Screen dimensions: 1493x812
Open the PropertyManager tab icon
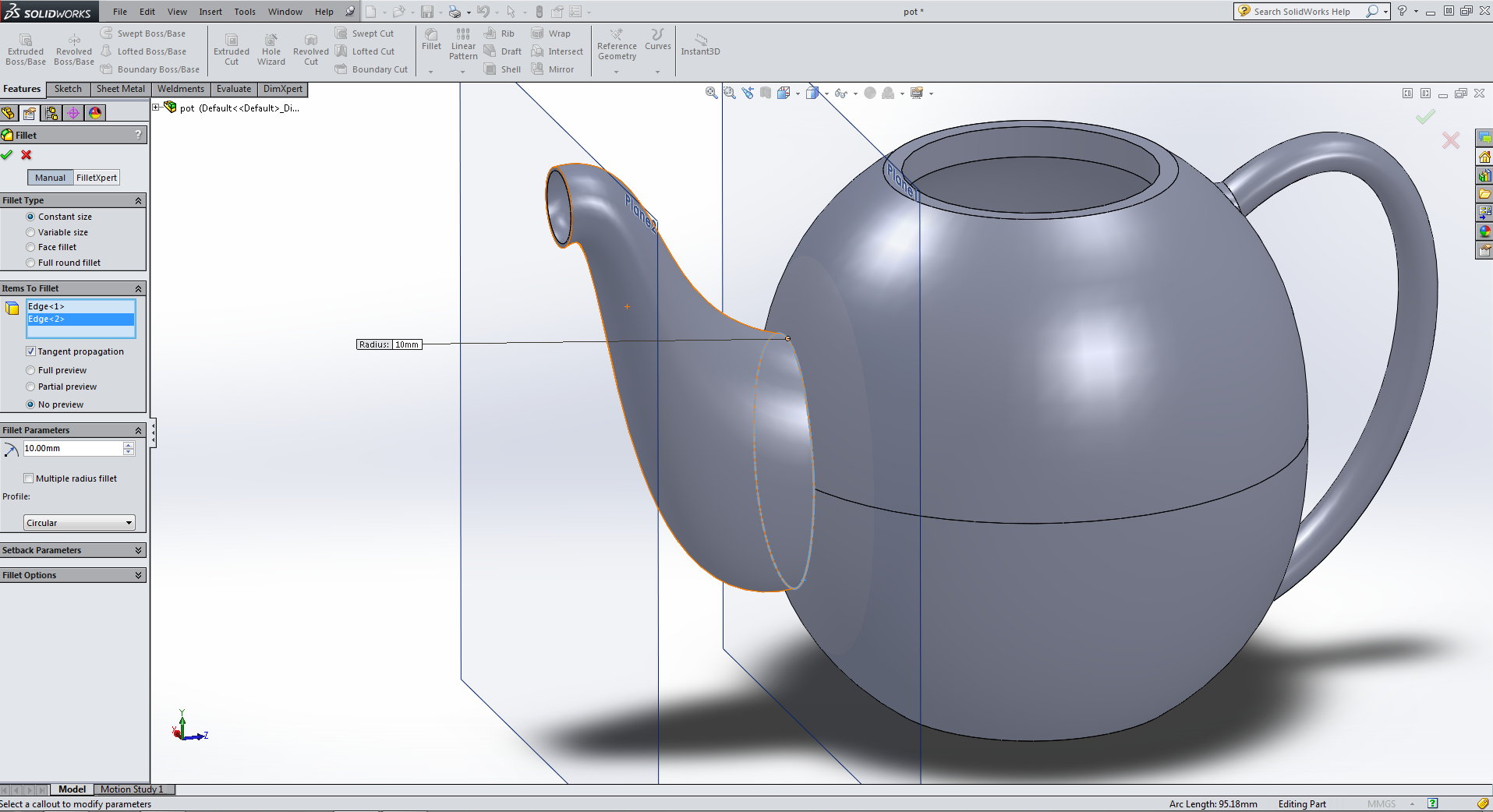coord(30,113)
